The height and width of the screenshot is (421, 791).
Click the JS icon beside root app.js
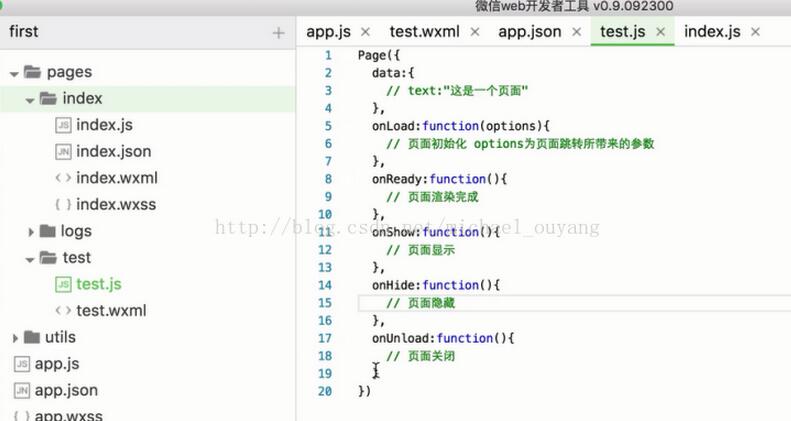point(21,364)
